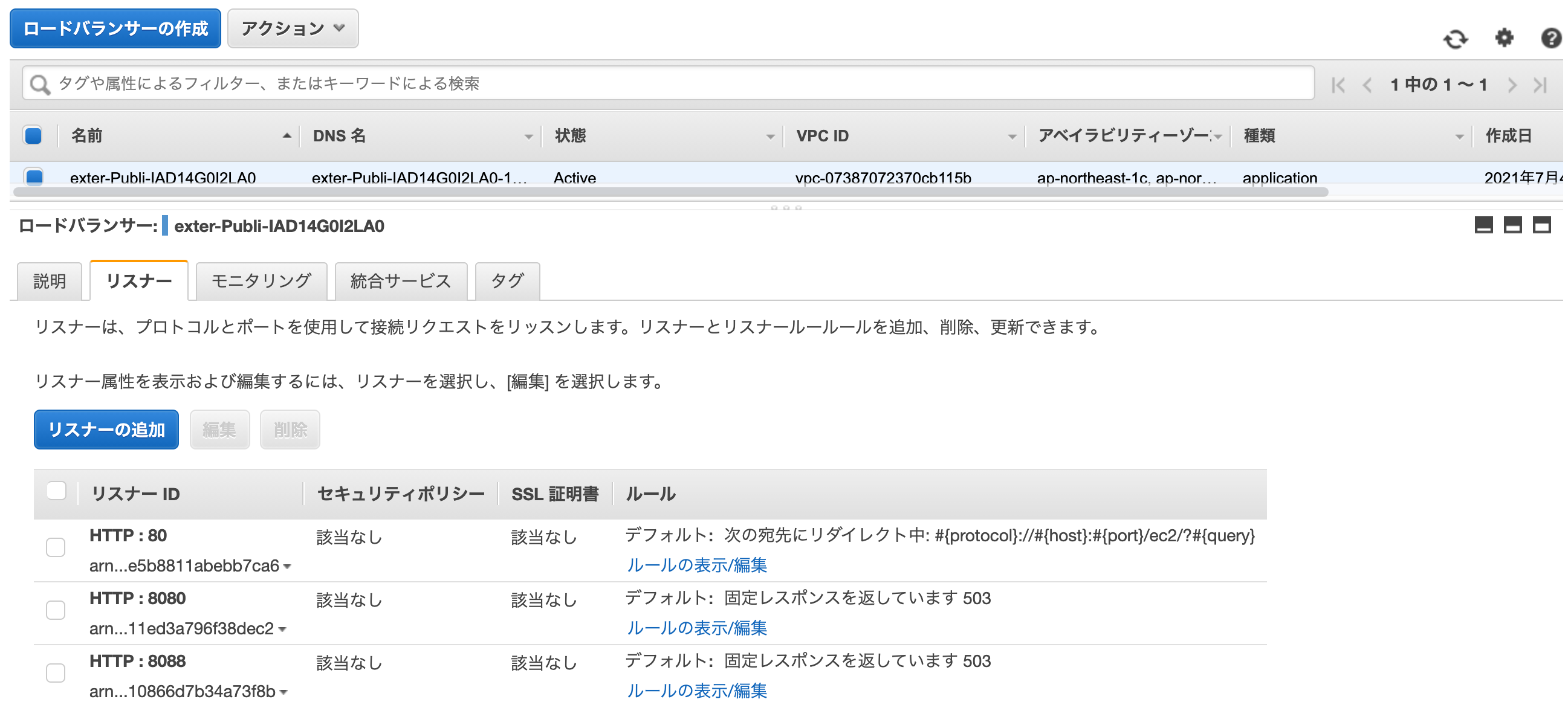Viewport: 1568px width, 702px height.
Task: Select the split-view pane layout icon
Action: pyautogui.click(x=1514, y=225)
